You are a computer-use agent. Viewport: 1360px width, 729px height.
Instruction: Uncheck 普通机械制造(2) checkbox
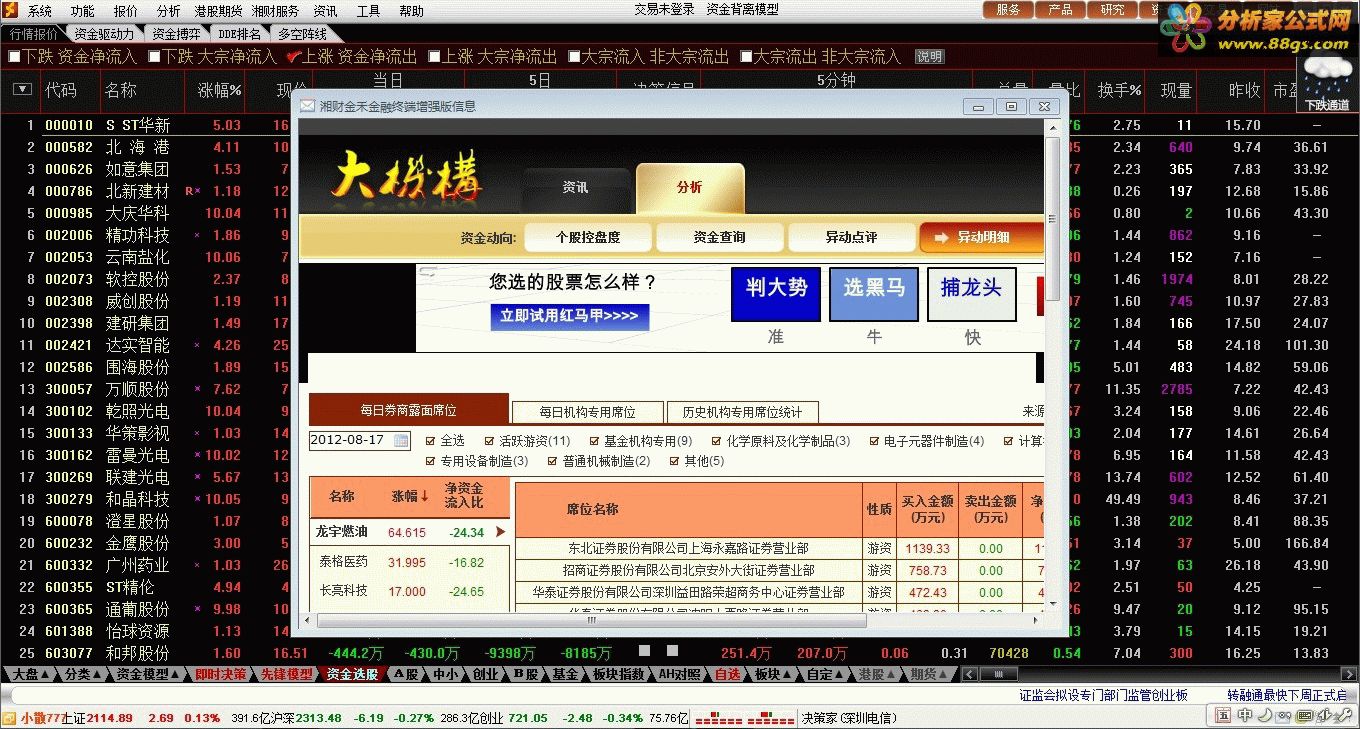(553, 461)
